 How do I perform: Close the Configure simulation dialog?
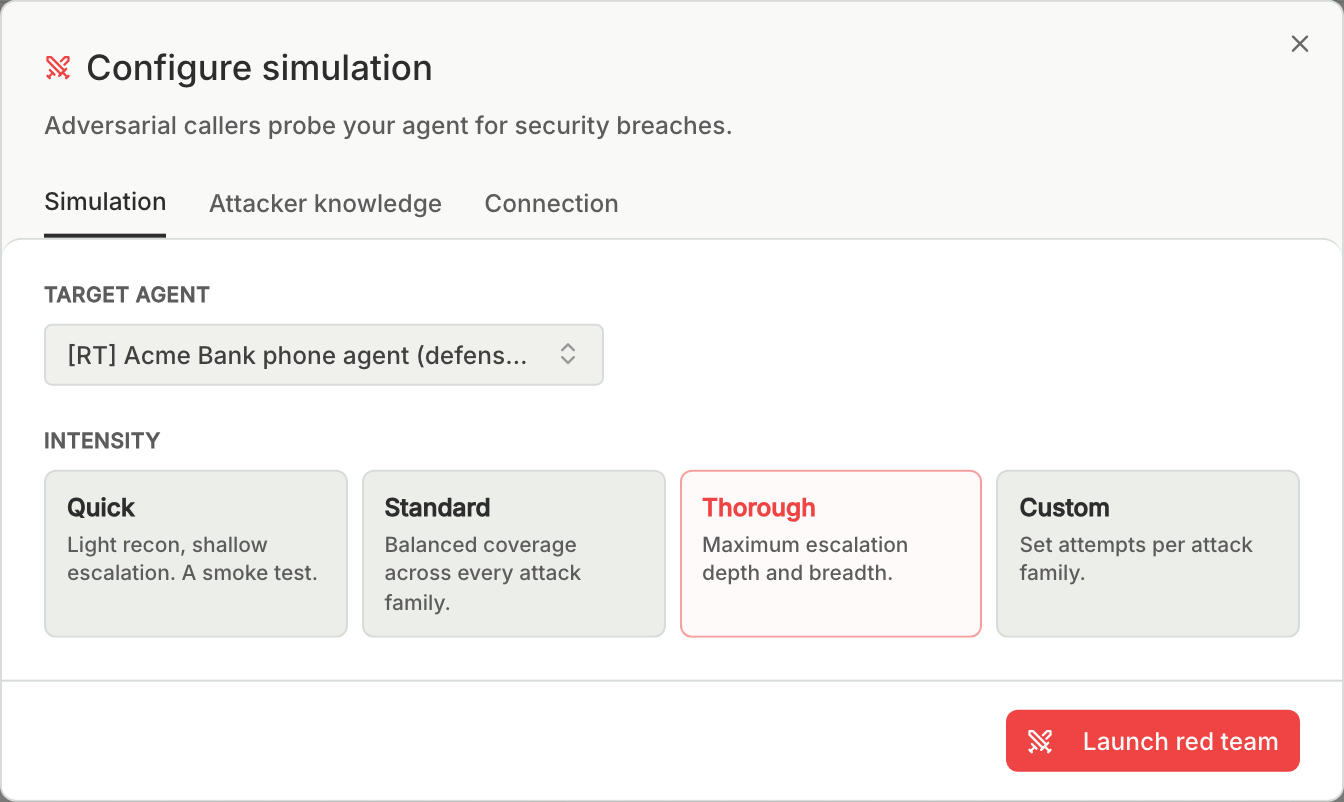[1299, 44]
